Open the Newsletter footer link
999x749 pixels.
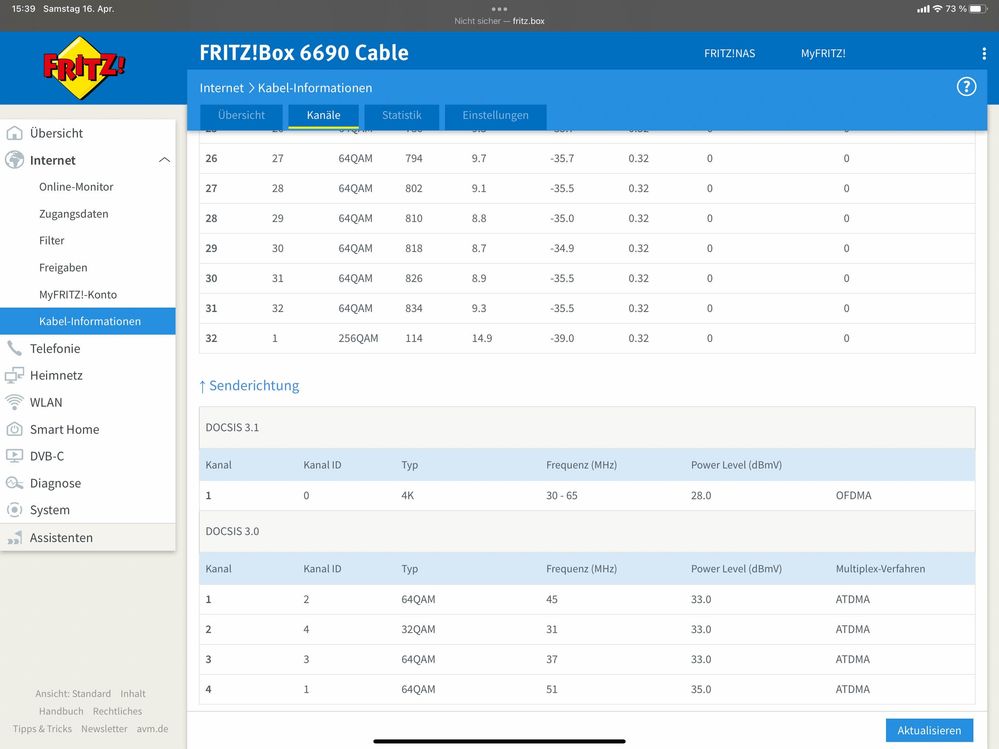tap(104, 729)
